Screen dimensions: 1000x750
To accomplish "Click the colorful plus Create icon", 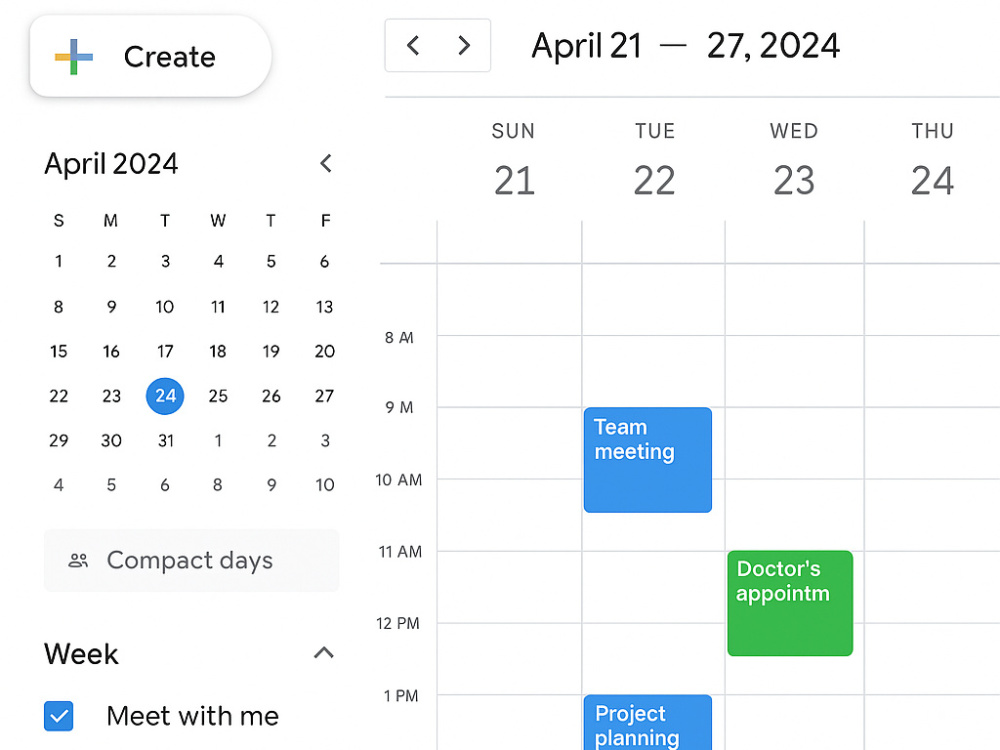I will pyautogui.click(x=74, y=57).
